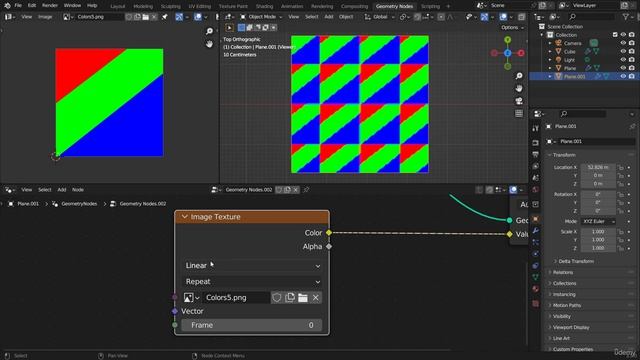This screenshot has height=360, width=640.
Task: Expand the Relations panel
Action: click(563, 272)
